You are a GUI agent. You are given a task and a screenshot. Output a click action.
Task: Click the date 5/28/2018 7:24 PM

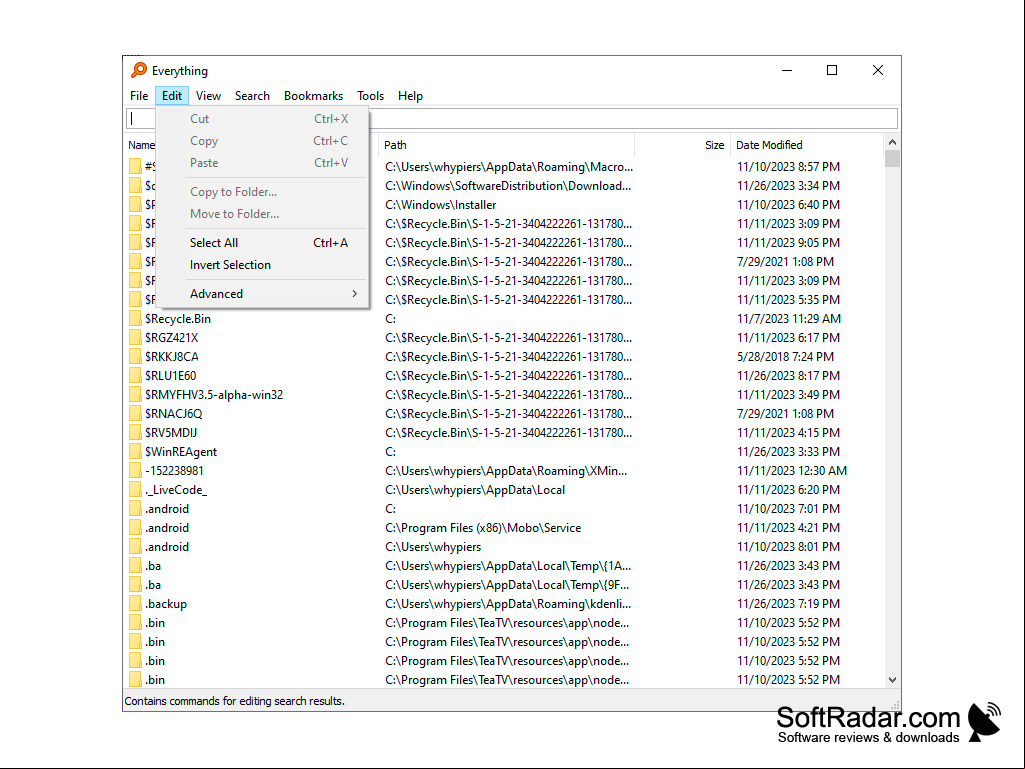pyautogui.click(x=785, y=356)
